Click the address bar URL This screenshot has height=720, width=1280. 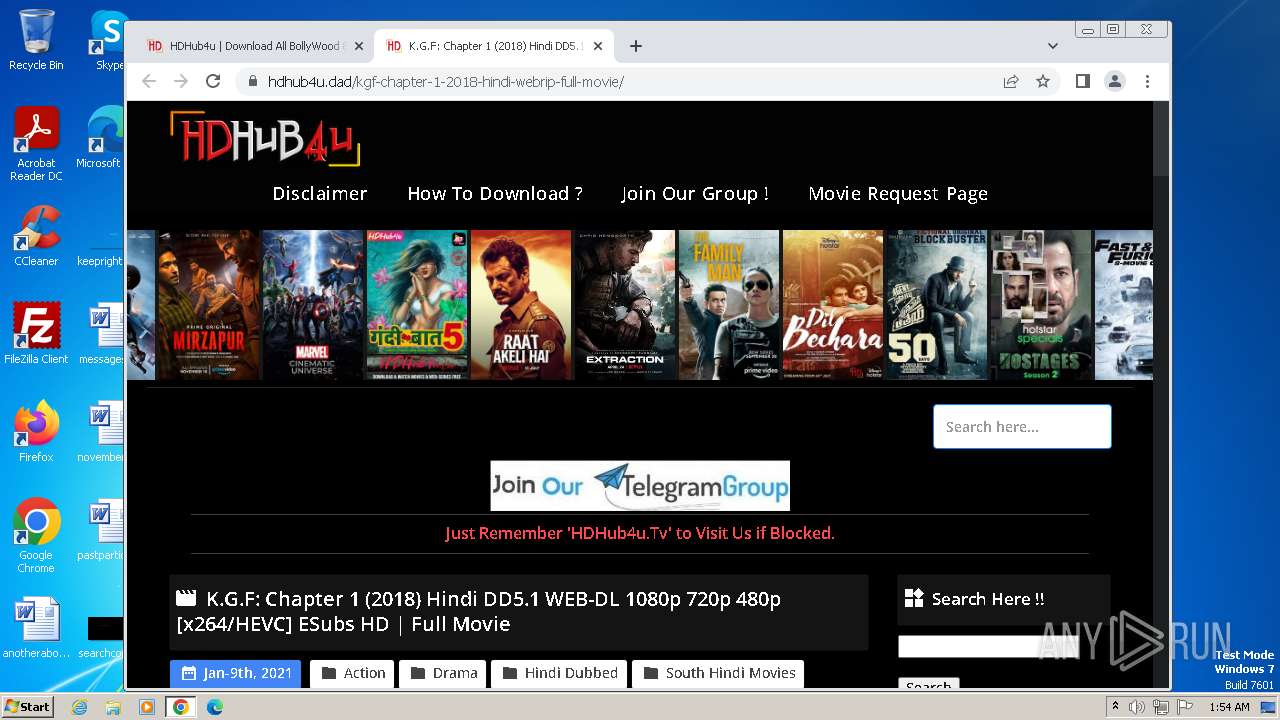pos(446,82)
